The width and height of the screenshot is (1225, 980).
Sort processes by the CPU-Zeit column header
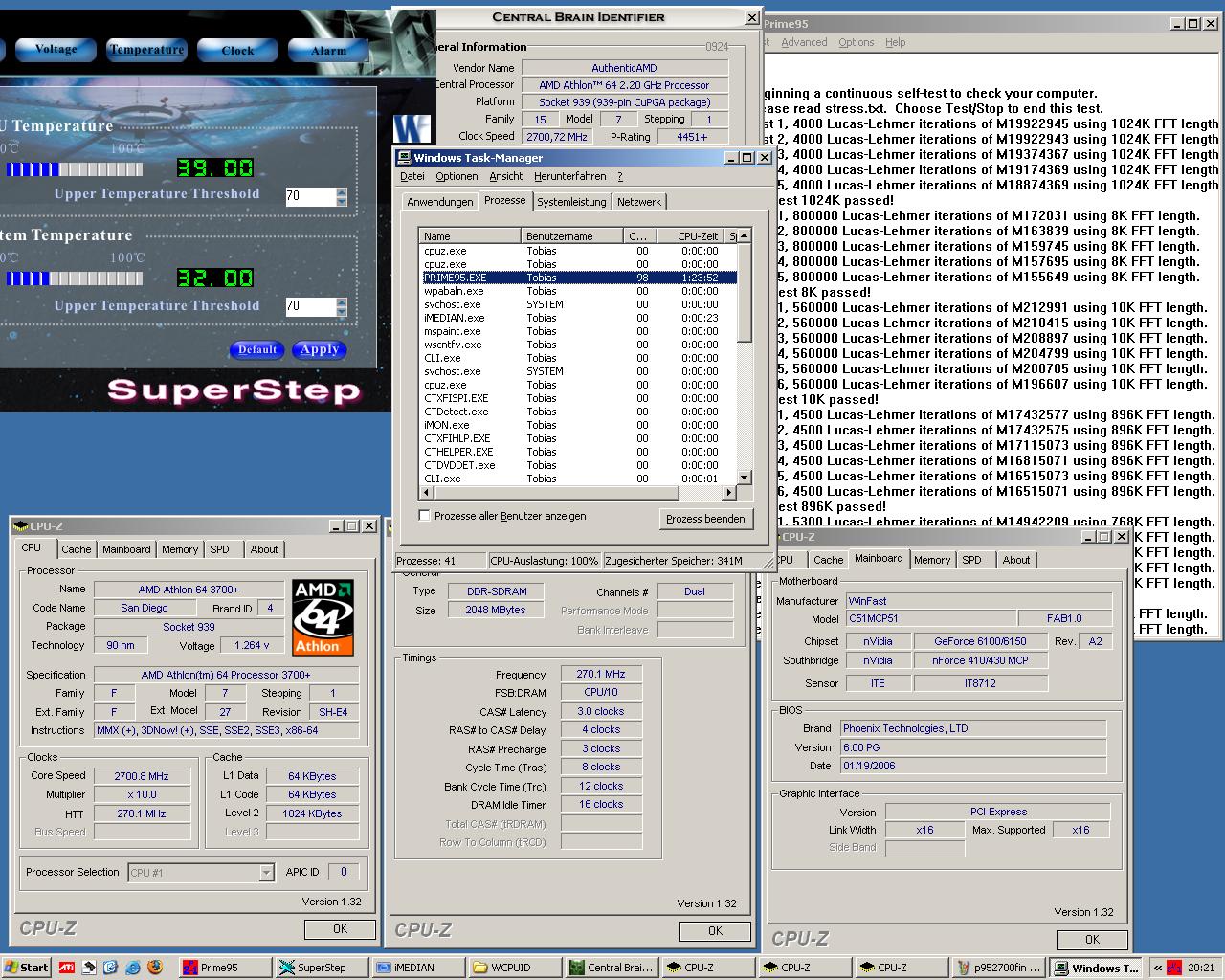(x=689, y=235)
